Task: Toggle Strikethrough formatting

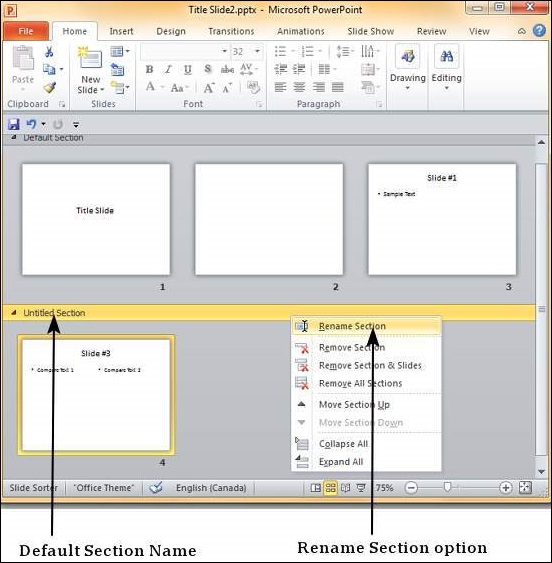Action: click(227, 69)
